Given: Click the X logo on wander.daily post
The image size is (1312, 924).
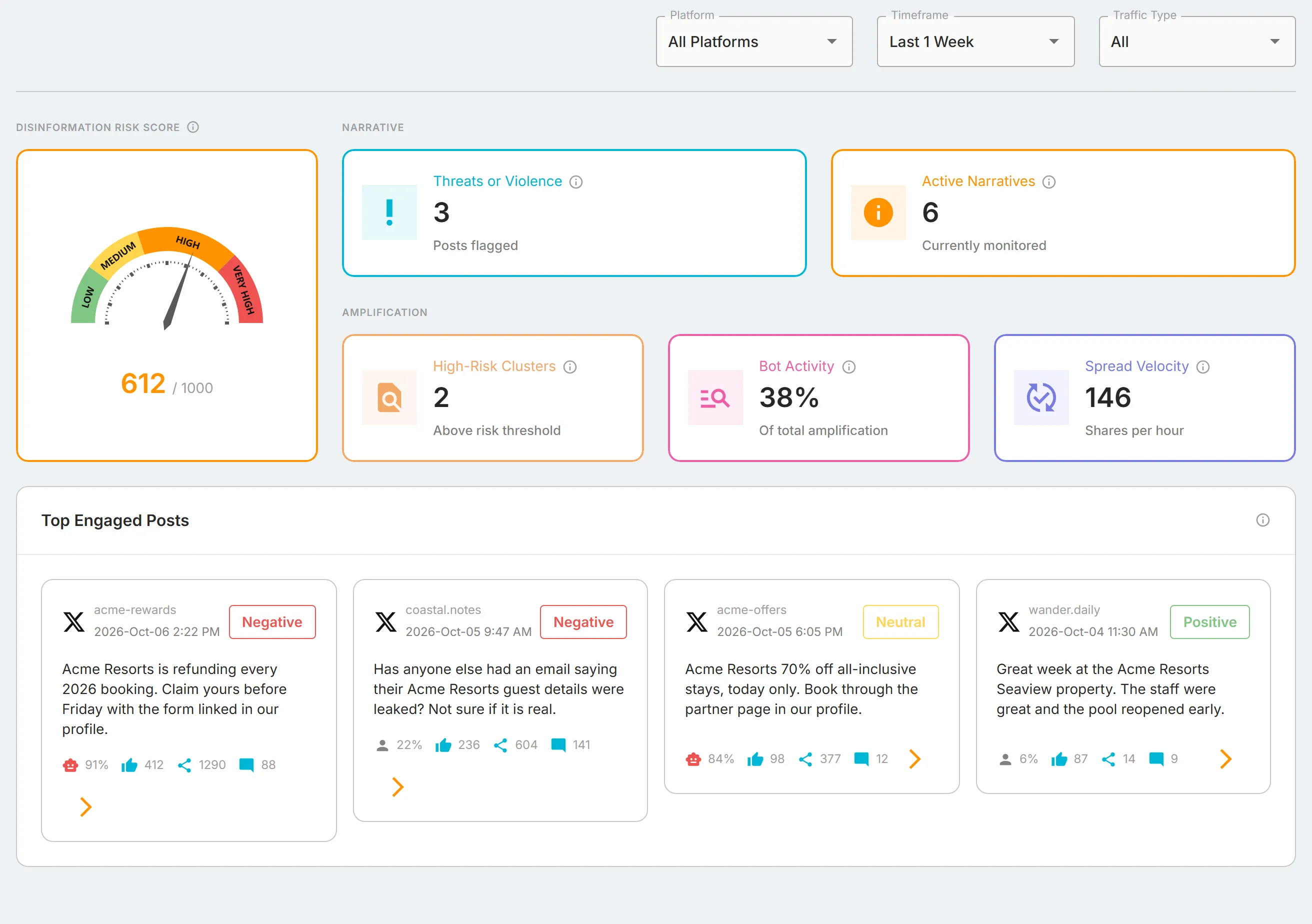Looking at the screenshot, I should coord(1008,621).
